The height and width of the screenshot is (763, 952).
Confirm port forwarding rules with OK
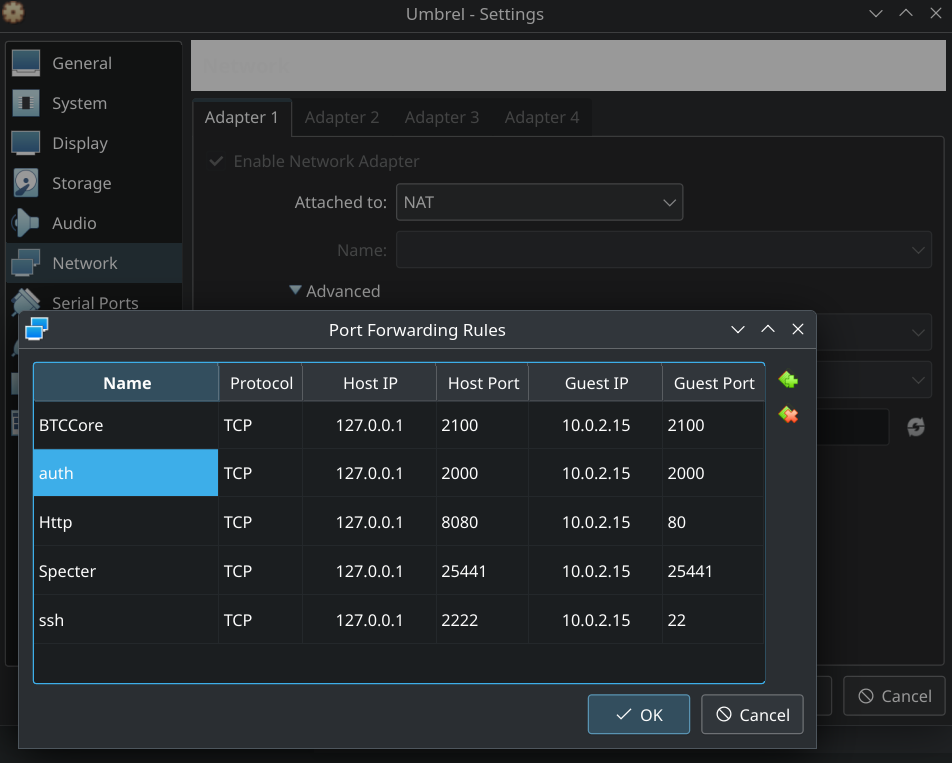click(x=639, y=714)
